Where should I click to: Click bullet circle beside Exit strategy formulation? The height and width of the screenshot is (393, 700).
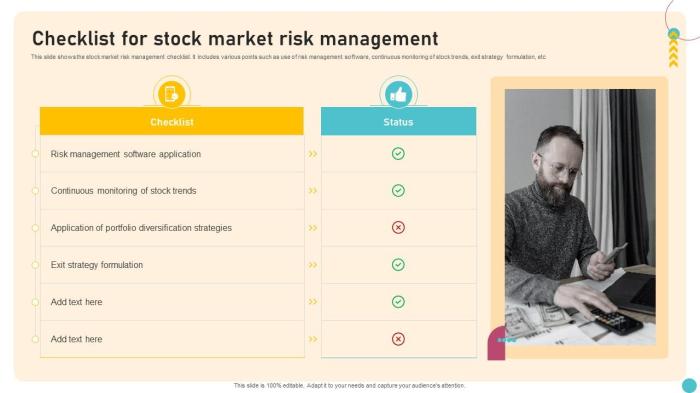[35, 265]
